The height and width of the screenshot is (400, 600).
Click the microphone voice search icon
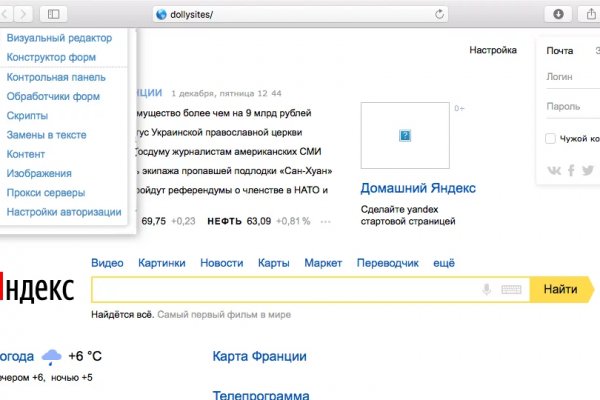coord(487,290)
